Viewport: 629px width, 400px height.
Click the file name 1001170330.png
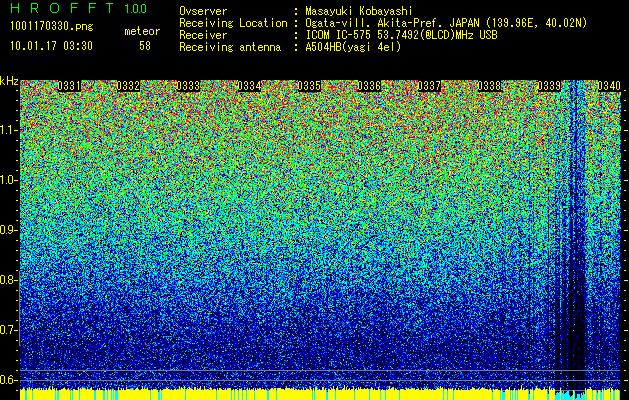point(52,27)
